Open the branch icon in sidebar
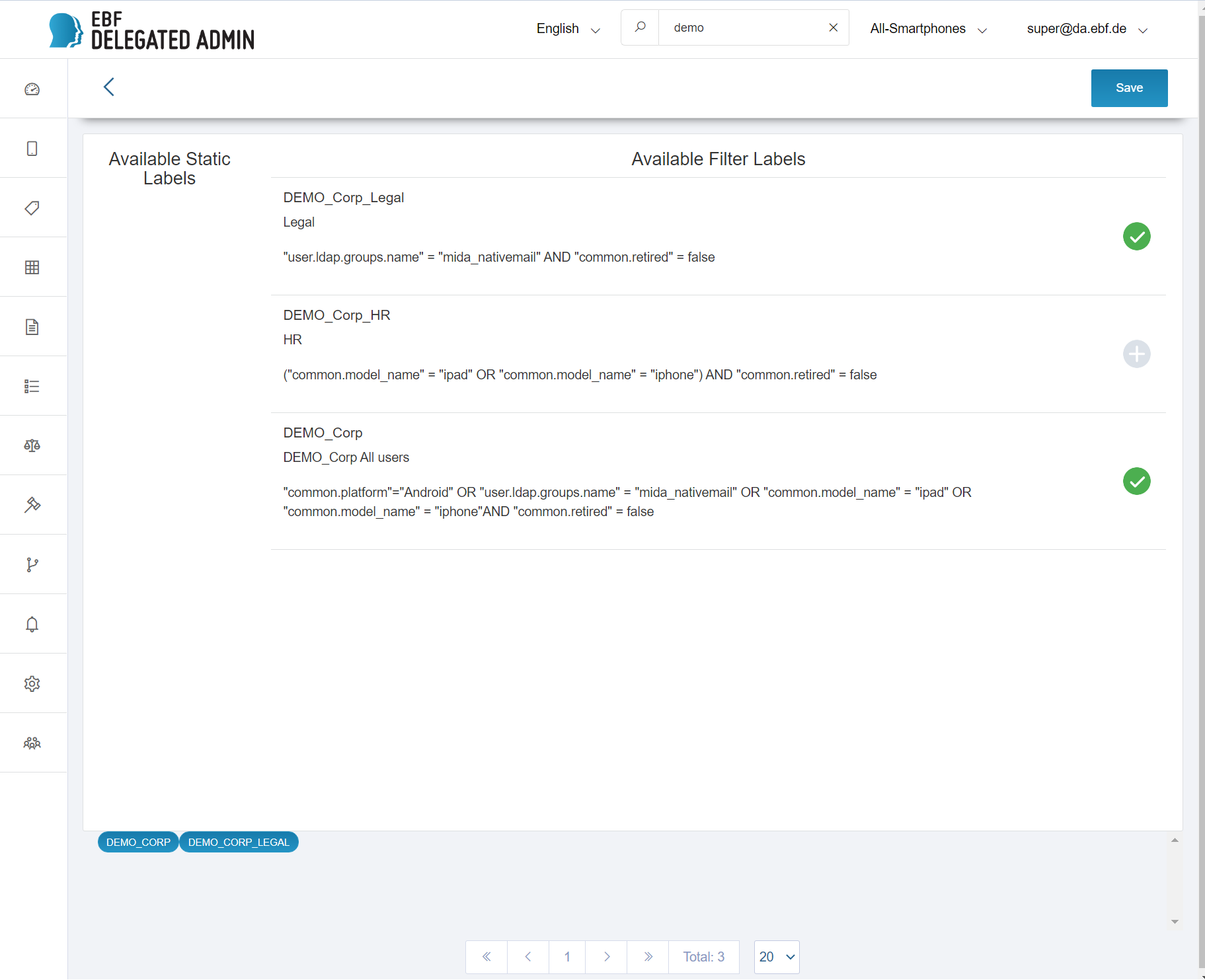This screenshot has height=980, width=1205. [x=32, y=564]
